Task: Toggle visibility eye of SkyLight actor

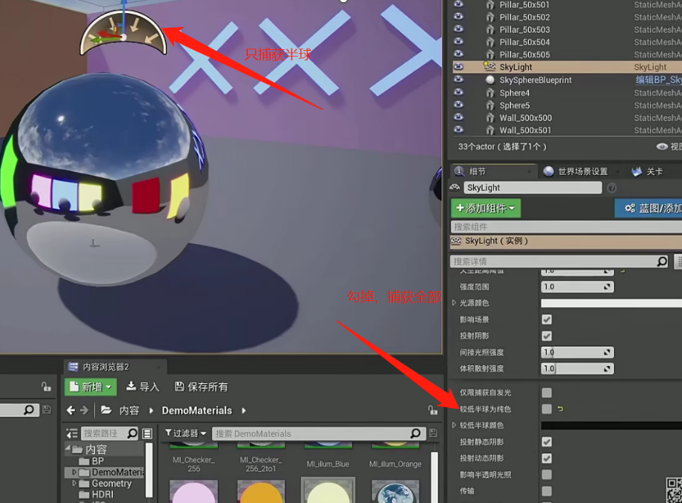Action: coord(459,67)
